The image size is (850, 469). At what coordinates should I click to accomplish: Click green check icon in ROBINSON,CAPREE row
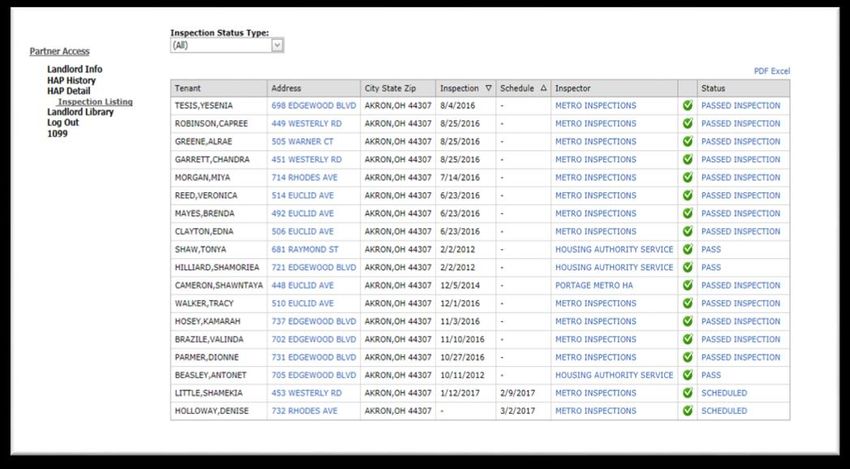coord(687,124)
